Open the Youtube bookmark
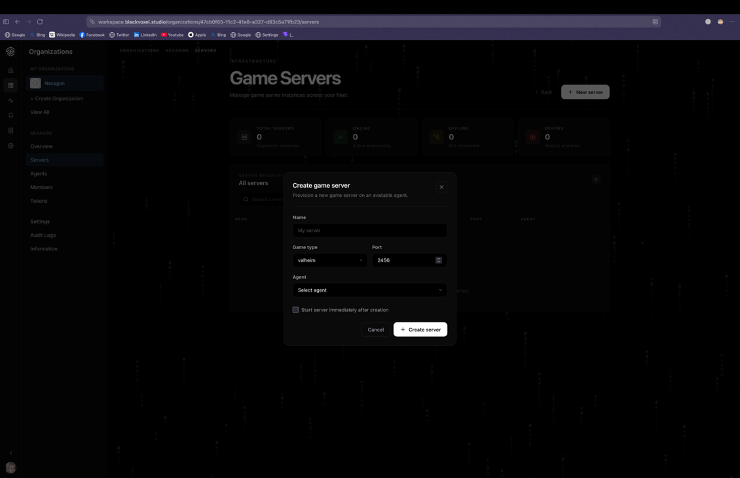This screenshot has height=478, width=740. (x=172, y=35)
